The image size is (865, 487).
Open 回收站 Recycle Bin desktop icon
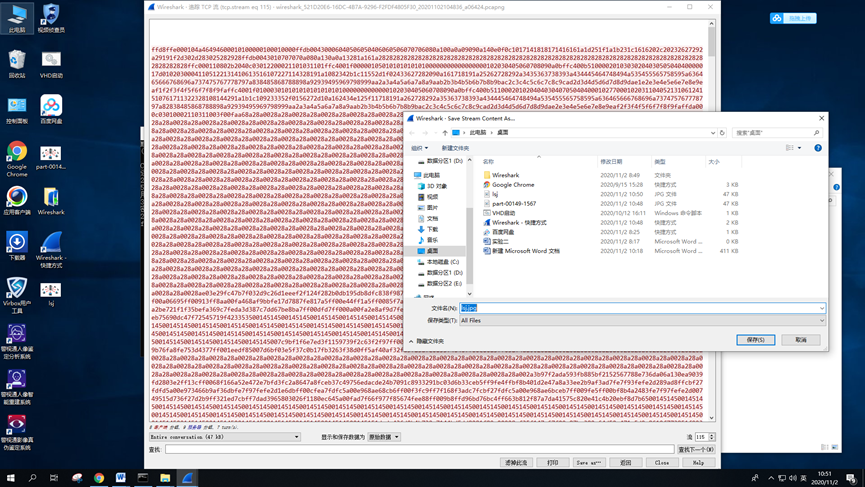(17, 64)
